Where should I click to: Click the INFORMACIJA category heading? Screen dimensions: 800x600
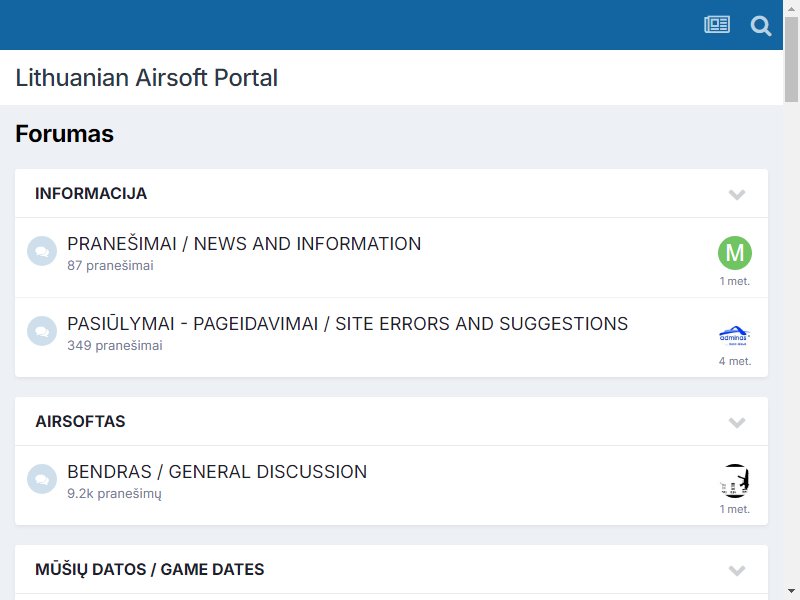click(x=91, y=194)
